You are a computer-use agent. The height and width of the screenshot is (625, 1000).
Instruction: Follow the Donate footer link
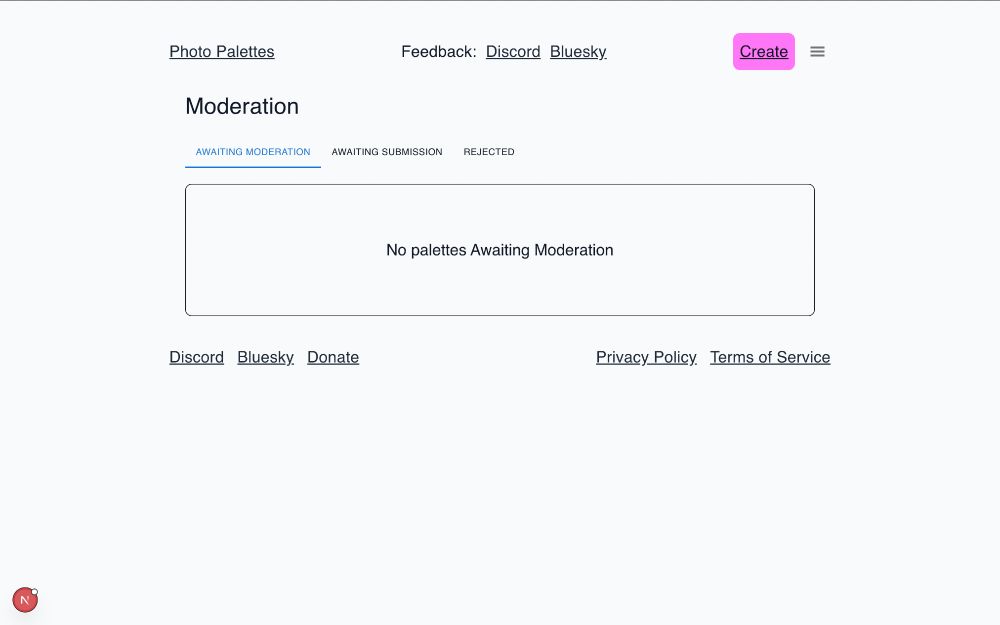(x=333, y=357)
